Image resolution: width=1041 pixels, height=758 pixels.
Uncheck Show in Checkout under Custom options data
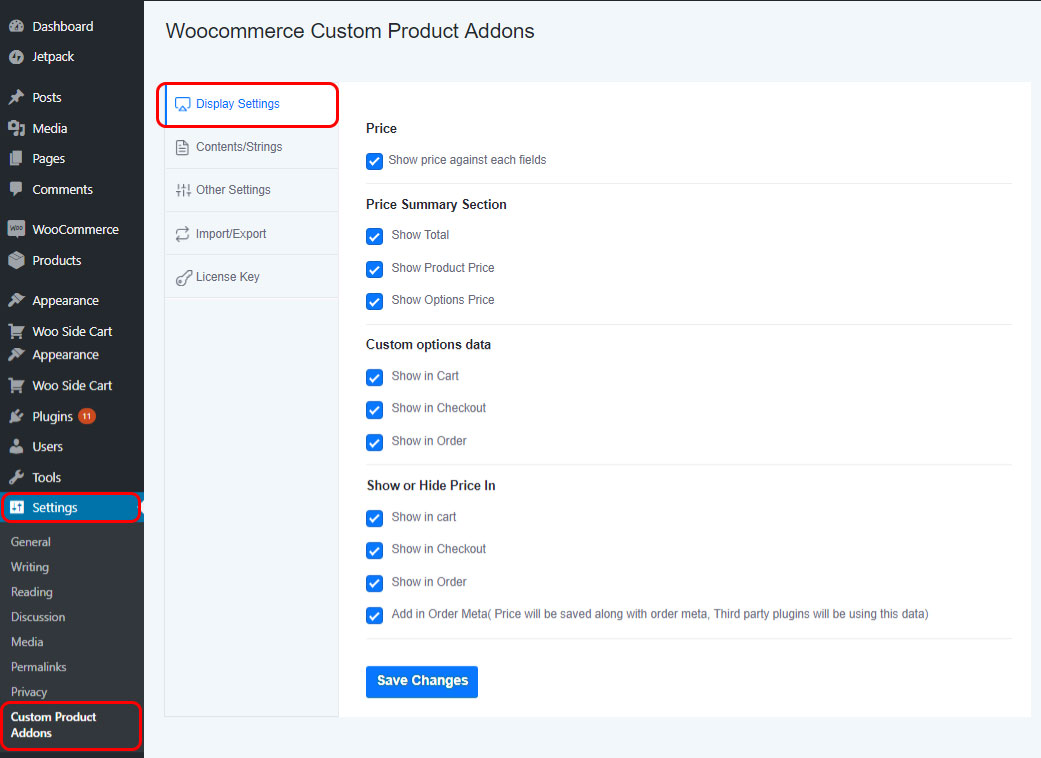pyautogui.click(x=374, y=410)
